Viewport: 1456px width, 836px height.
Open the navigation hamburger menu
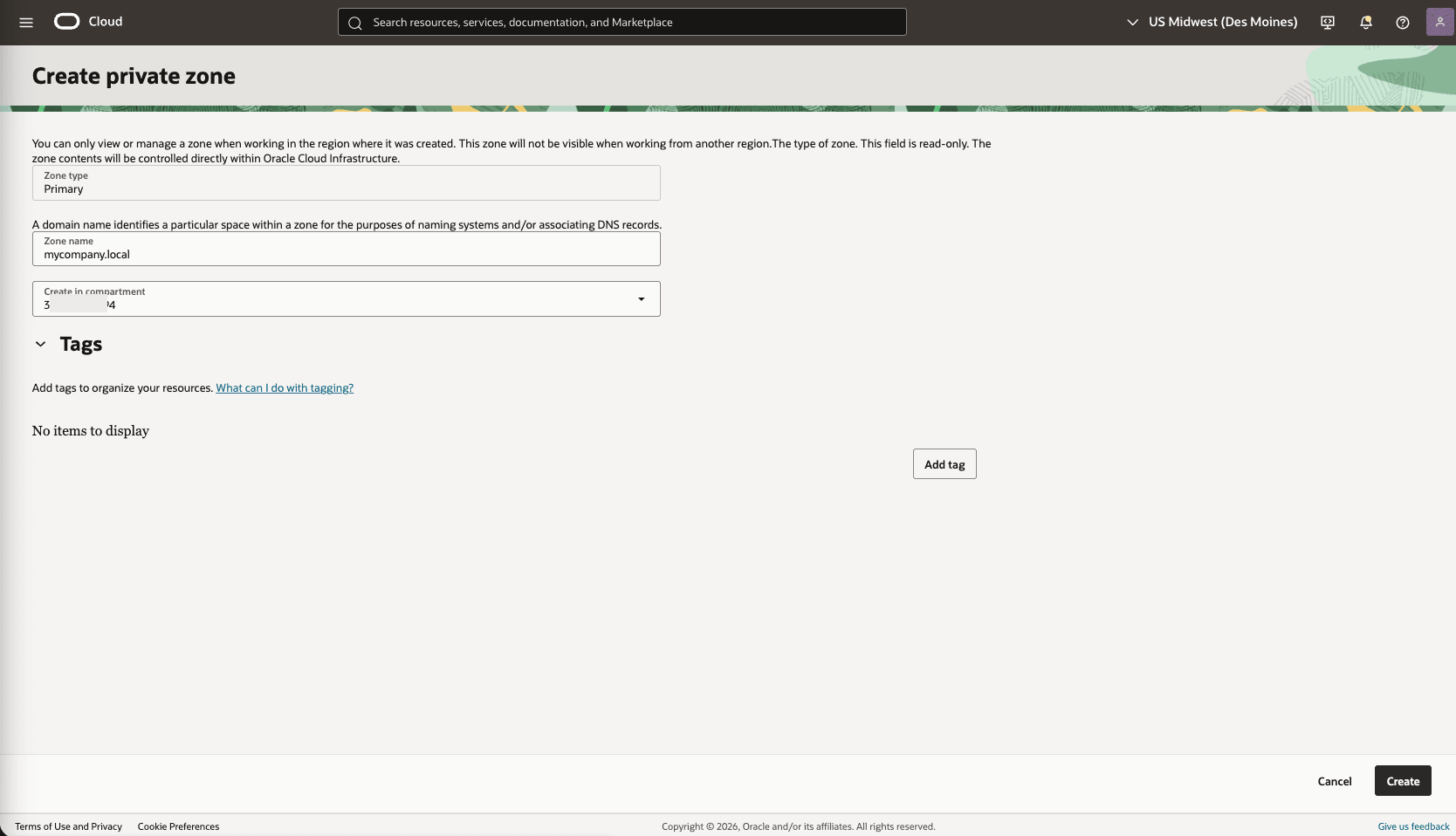pos(25,22)
